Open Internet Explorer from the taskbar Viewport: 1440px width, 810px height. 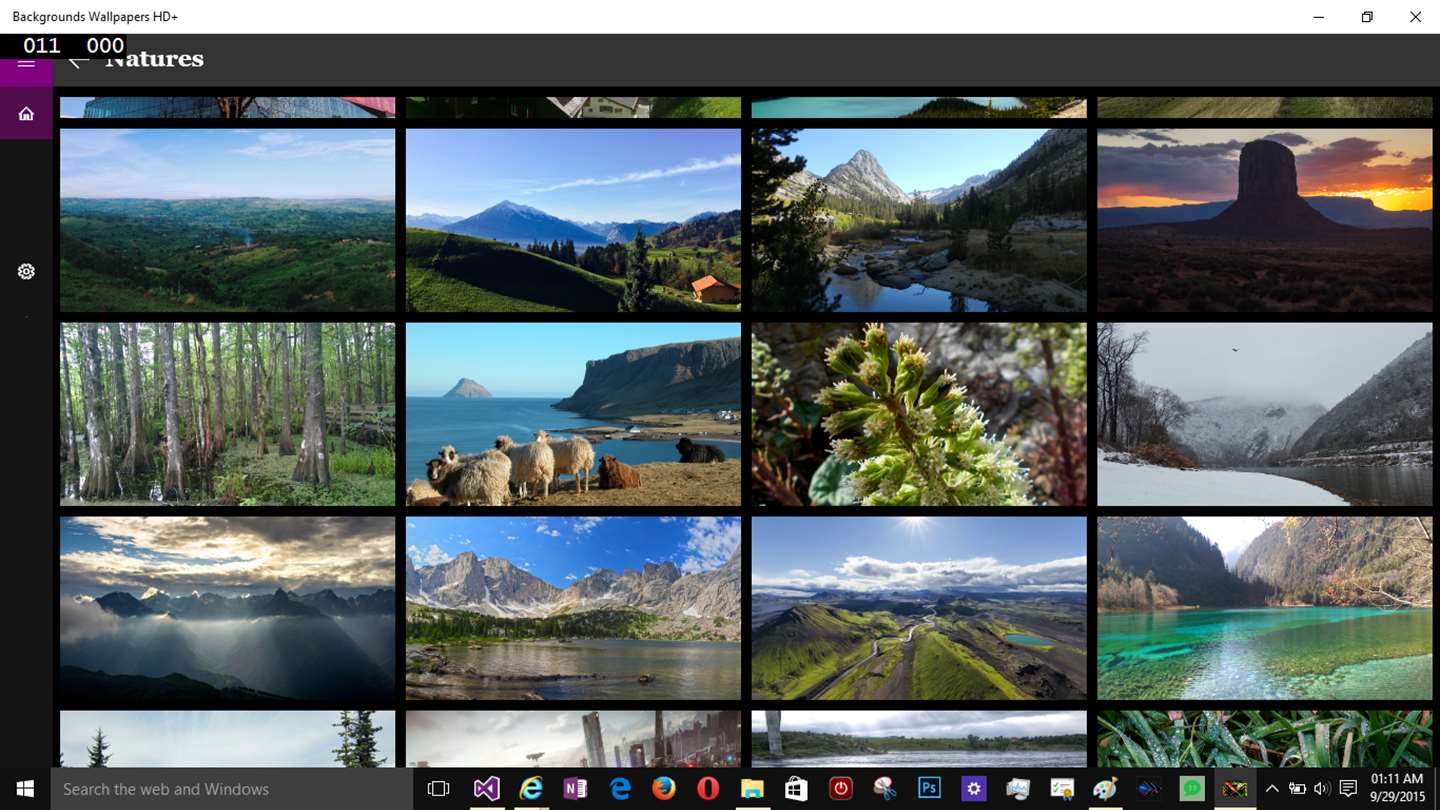(x=531, y=789)
